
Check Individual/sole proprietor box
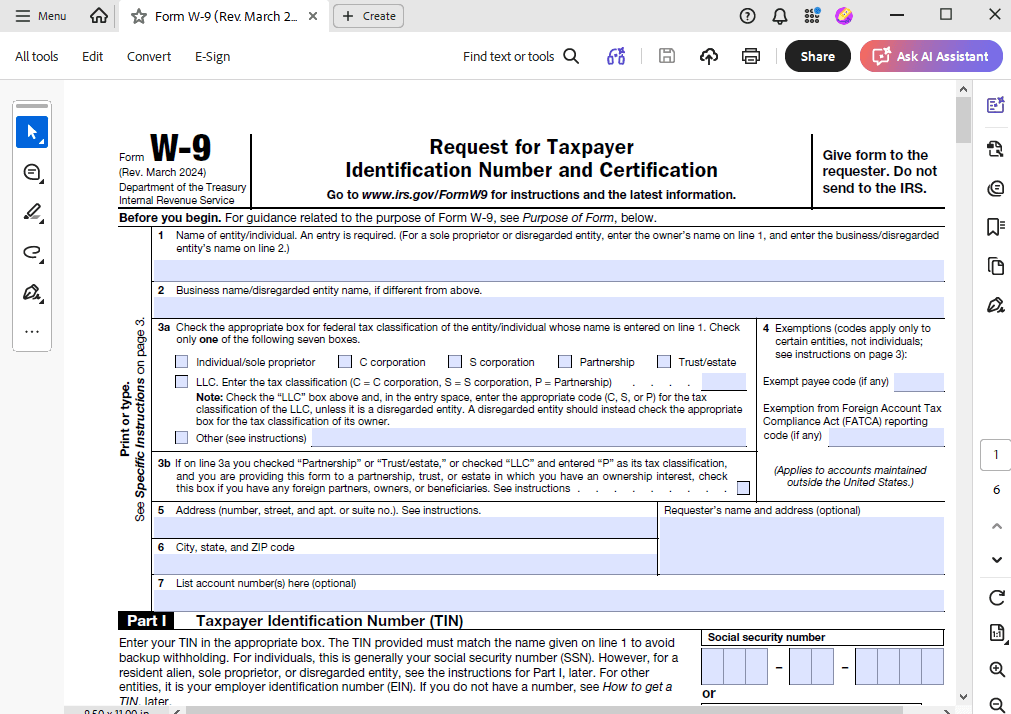(x=182, y=362)
